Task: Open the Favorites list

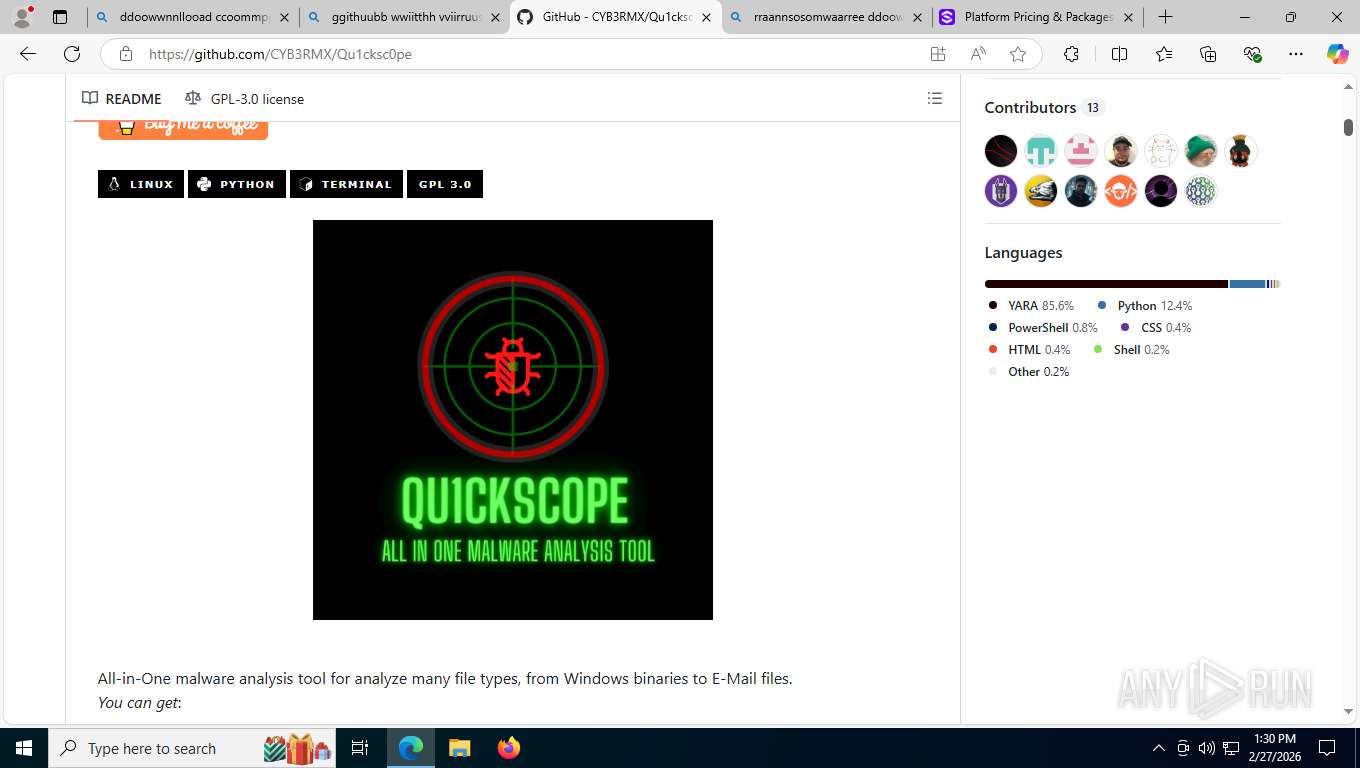Action: [x=1164, y=54]
